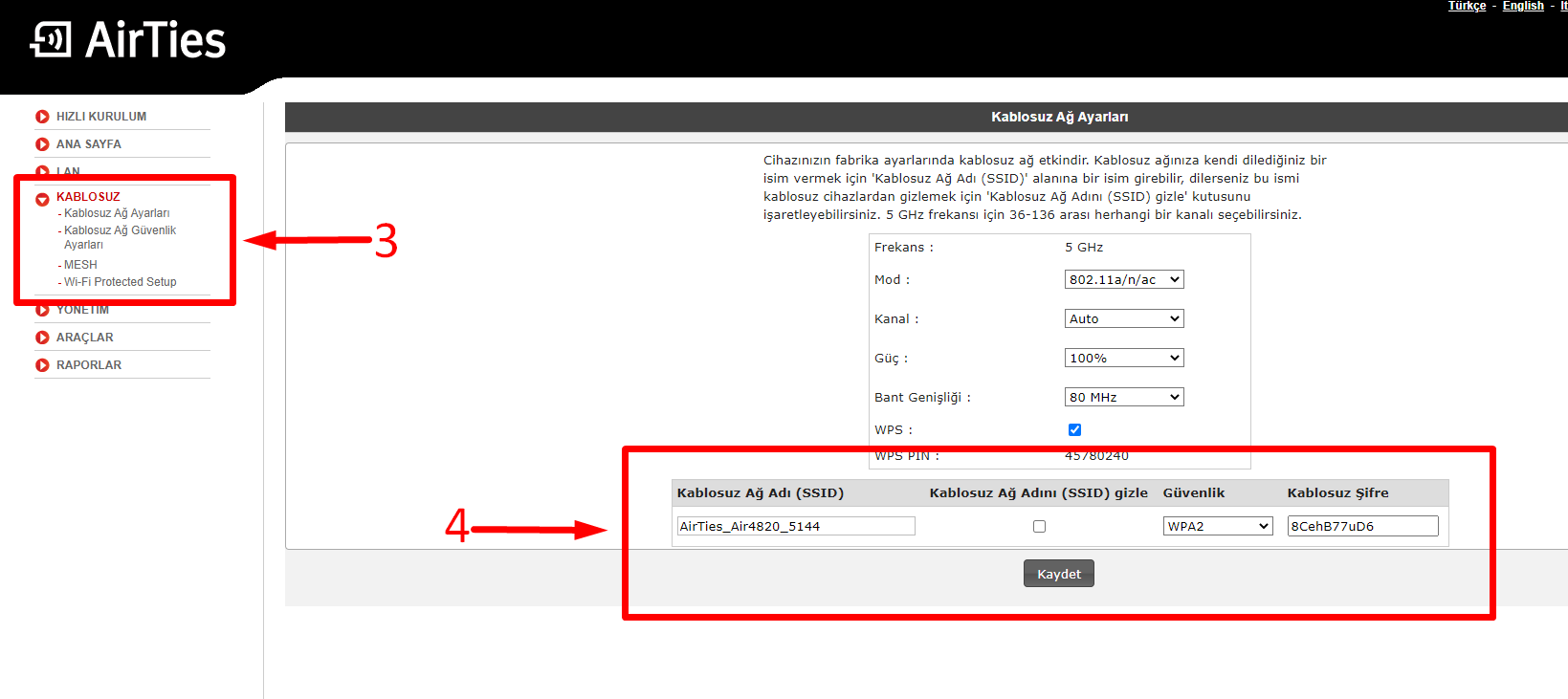
Task: Open the Güç dropdown set to 100%
Action: [x=1124, y=358]
